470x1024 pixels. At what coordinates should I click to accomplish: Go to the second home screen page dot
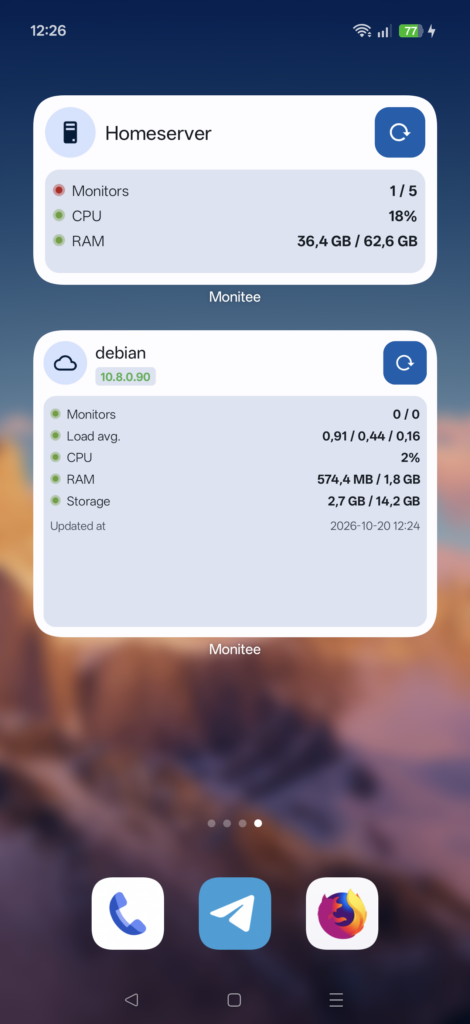[227, 823]
